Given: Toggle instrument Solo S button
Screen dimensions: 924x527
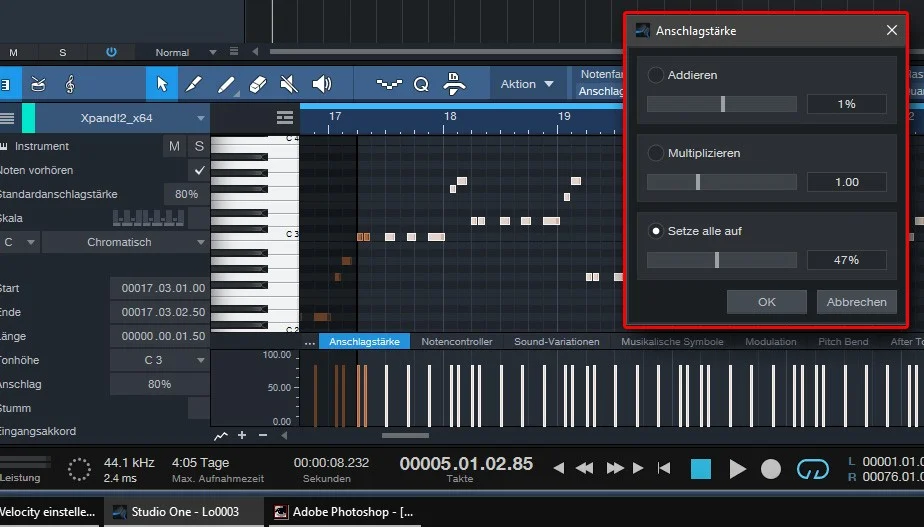Looking at the screenshot, I should [x=199, y=146].
